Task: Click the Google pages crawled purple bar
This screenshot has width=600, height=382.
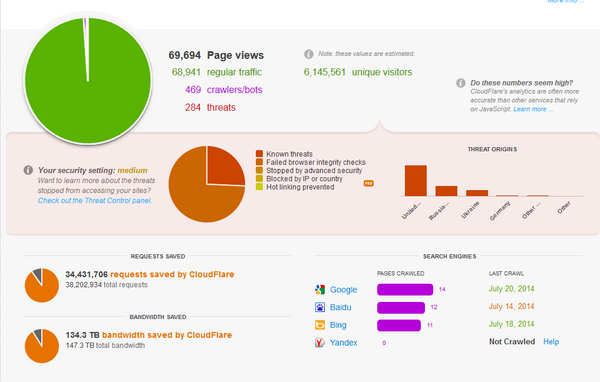Action: (x=405, y=289)
